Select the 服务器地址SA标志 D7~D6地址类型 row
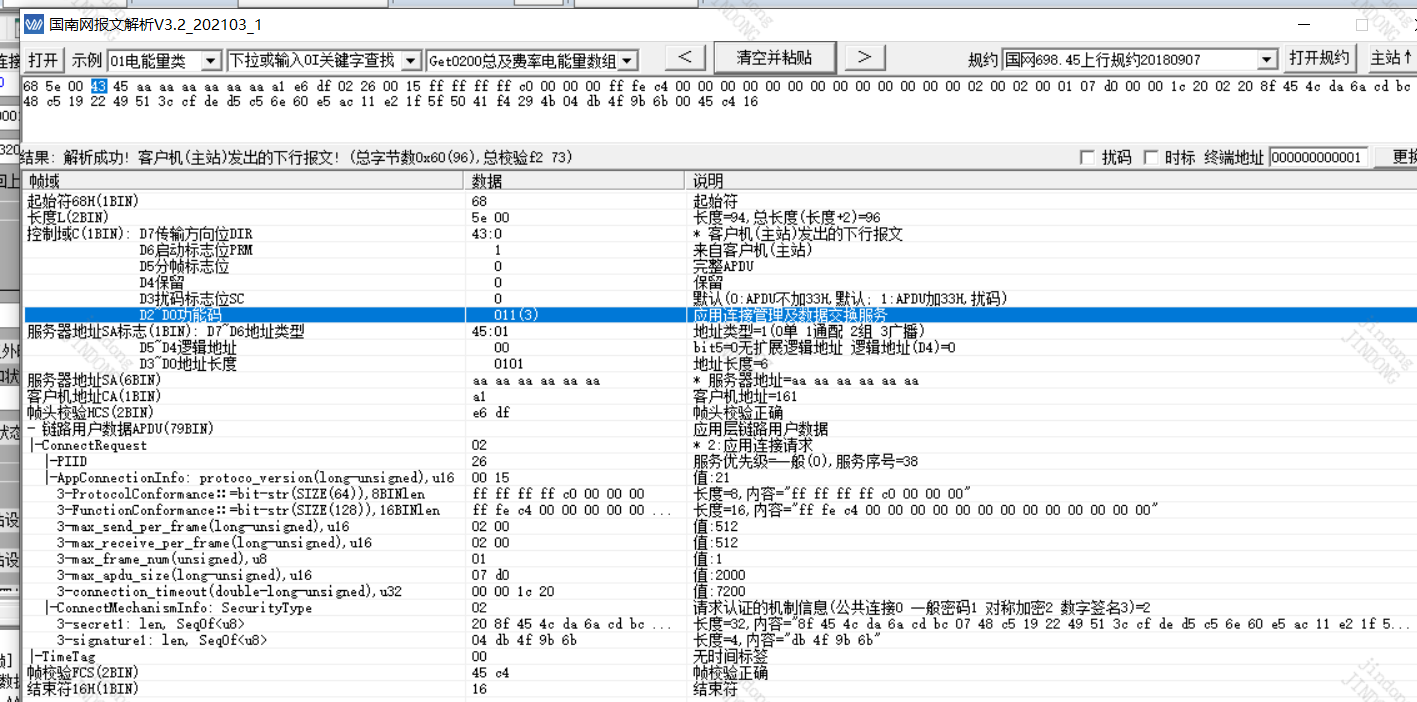This screenshot has width=1417, height=702. point(718,331)
